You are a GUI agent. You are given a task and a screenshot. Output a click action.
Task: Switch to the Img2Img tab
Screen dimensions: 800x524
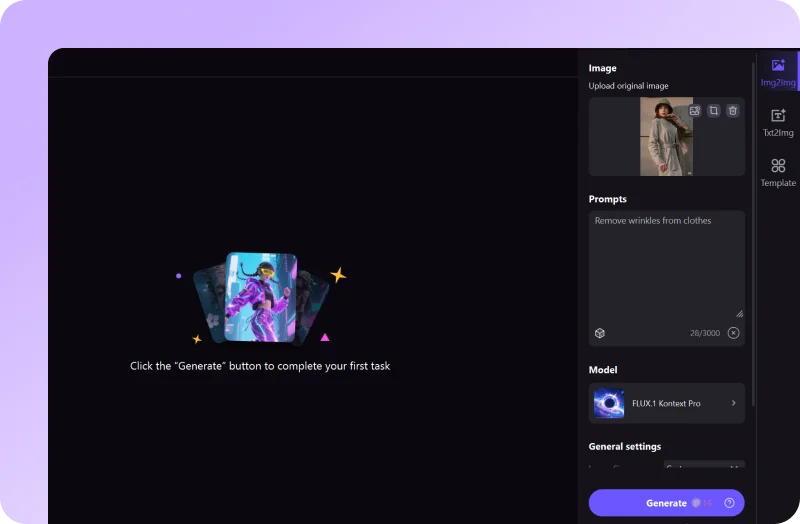(778, 72)
